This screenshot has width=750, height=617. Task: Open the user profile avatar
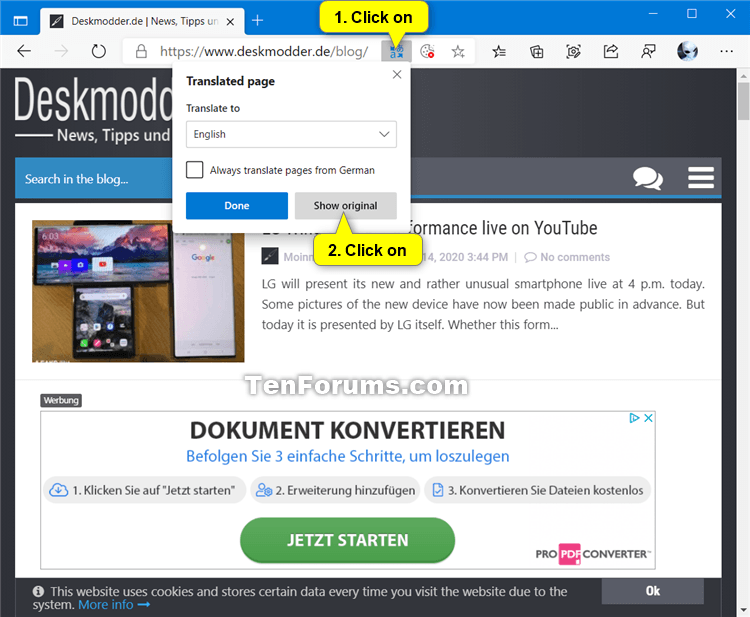(x=687, y=51)
